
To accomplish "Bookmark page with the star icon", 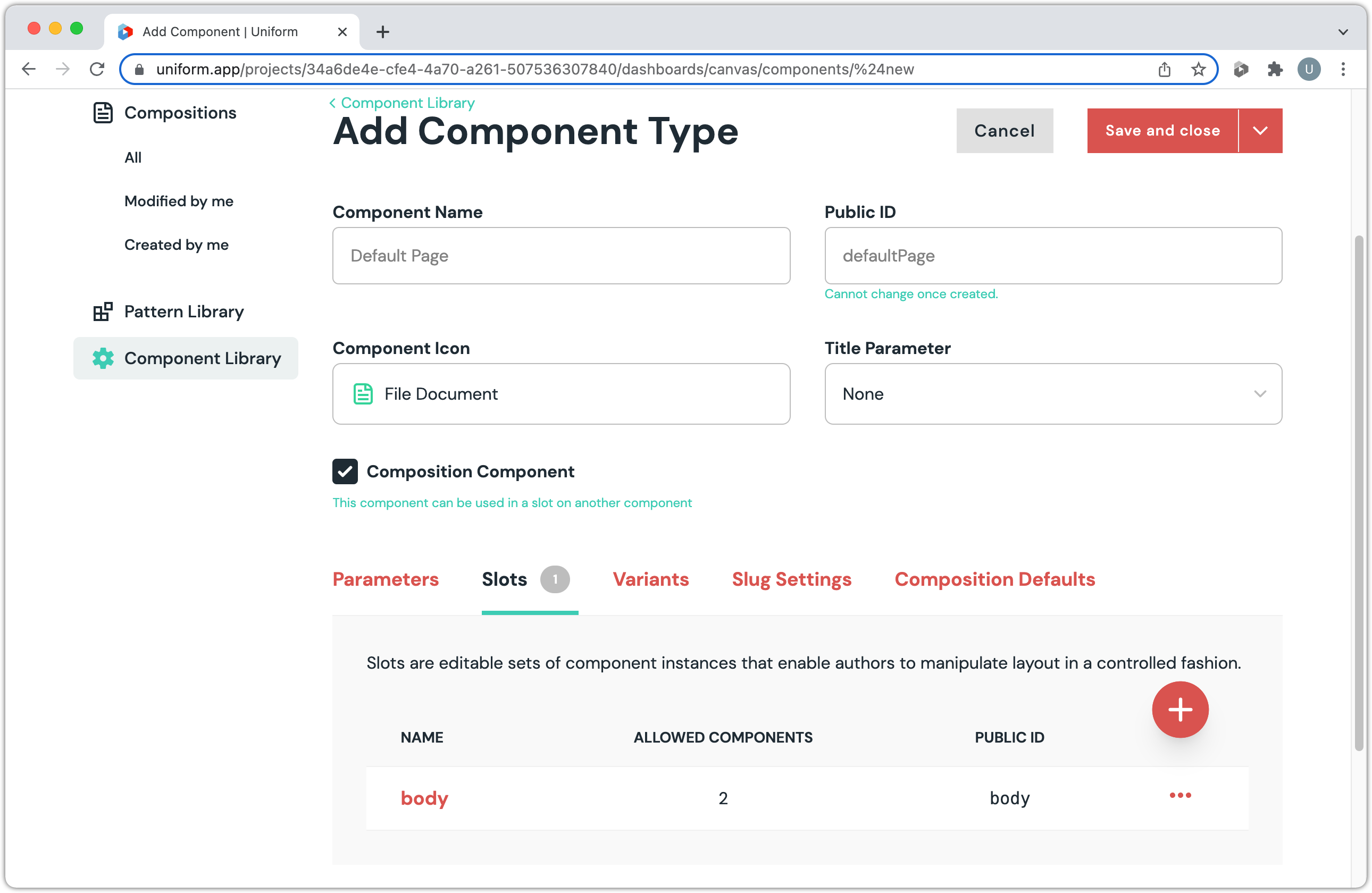I will click(1198, 69).
